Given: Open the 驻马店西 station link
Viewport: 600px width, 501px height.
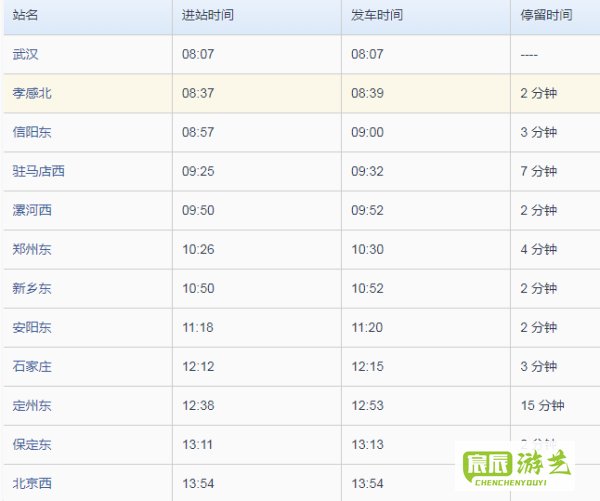Looking at the screenshot, I should 38,171.
